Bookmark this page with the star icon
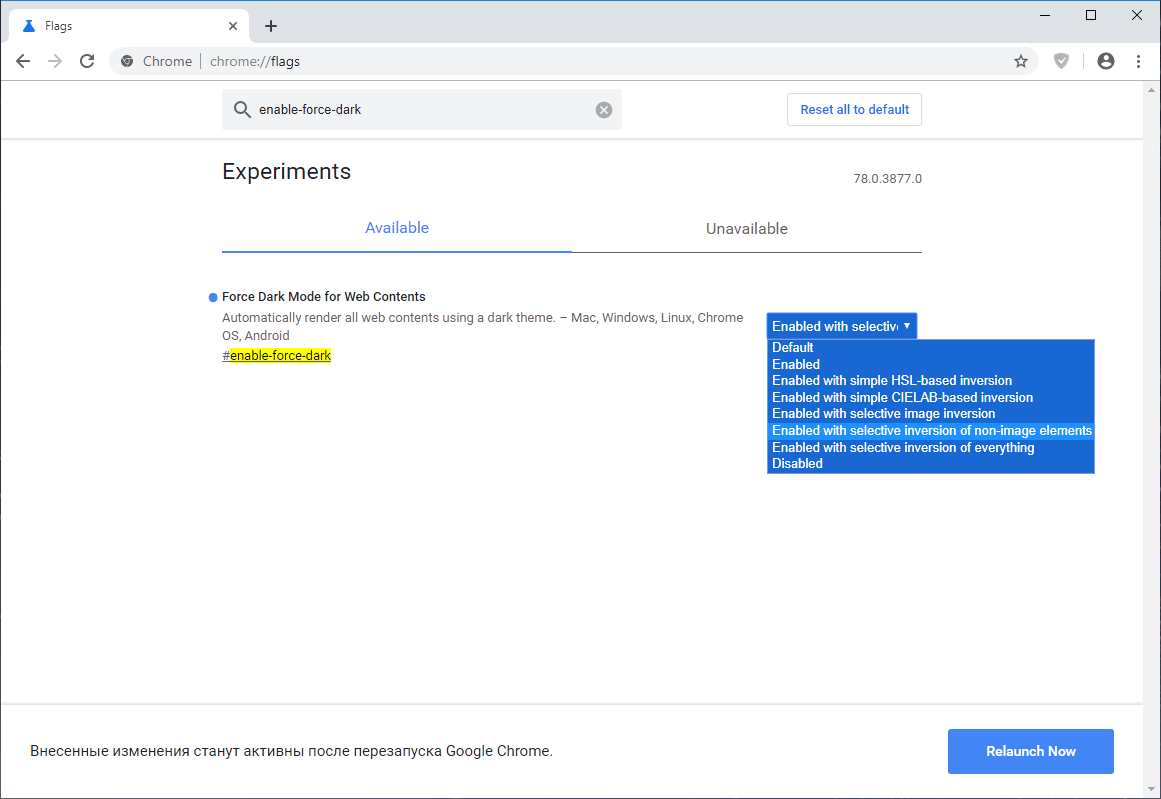Screen dimensions: 1161x799 [1021, 61]
